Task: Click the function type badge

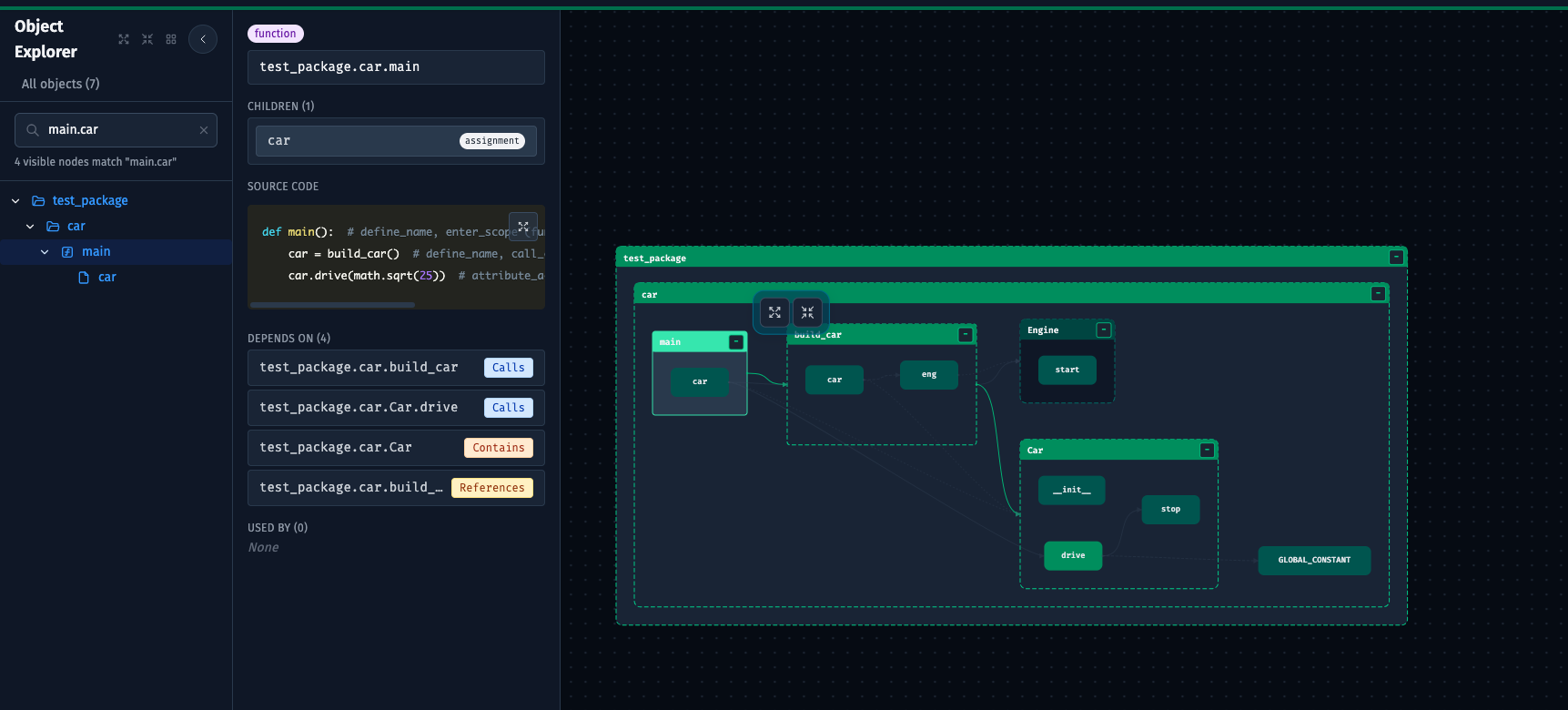Action: [275, 34]
